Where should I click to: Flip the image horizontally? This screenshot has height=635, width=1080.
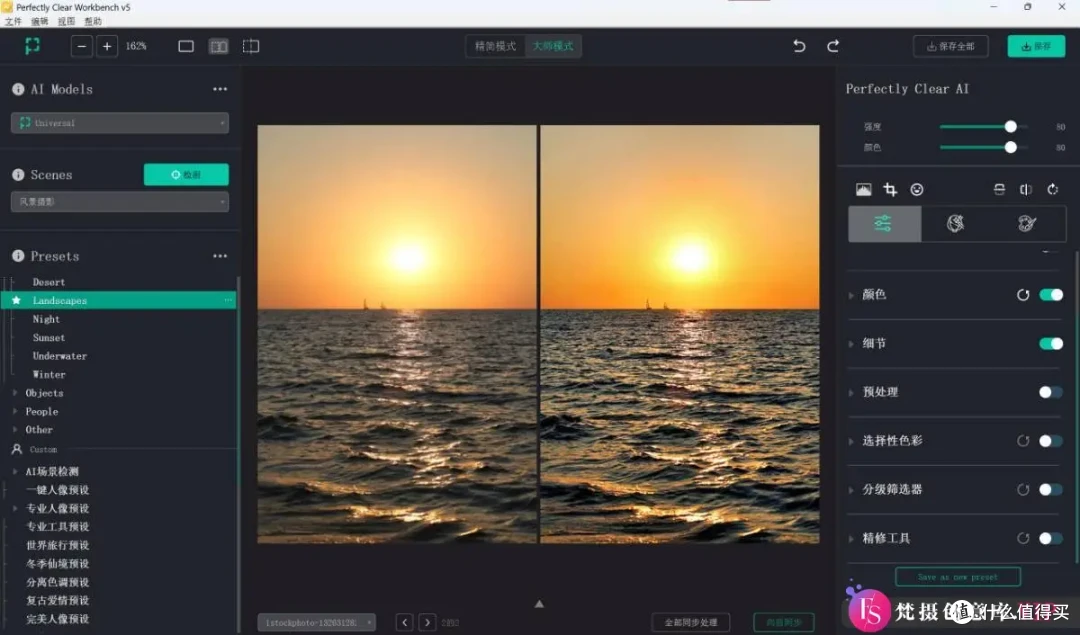click(x=1026, y=189)
